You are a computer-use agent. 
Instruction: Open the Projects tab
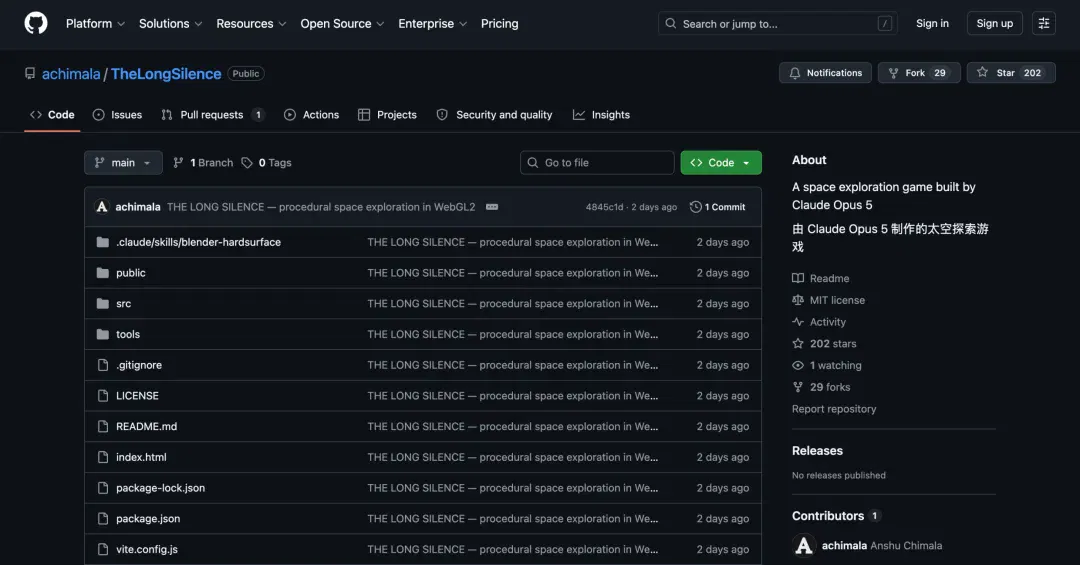click(387, 115)
